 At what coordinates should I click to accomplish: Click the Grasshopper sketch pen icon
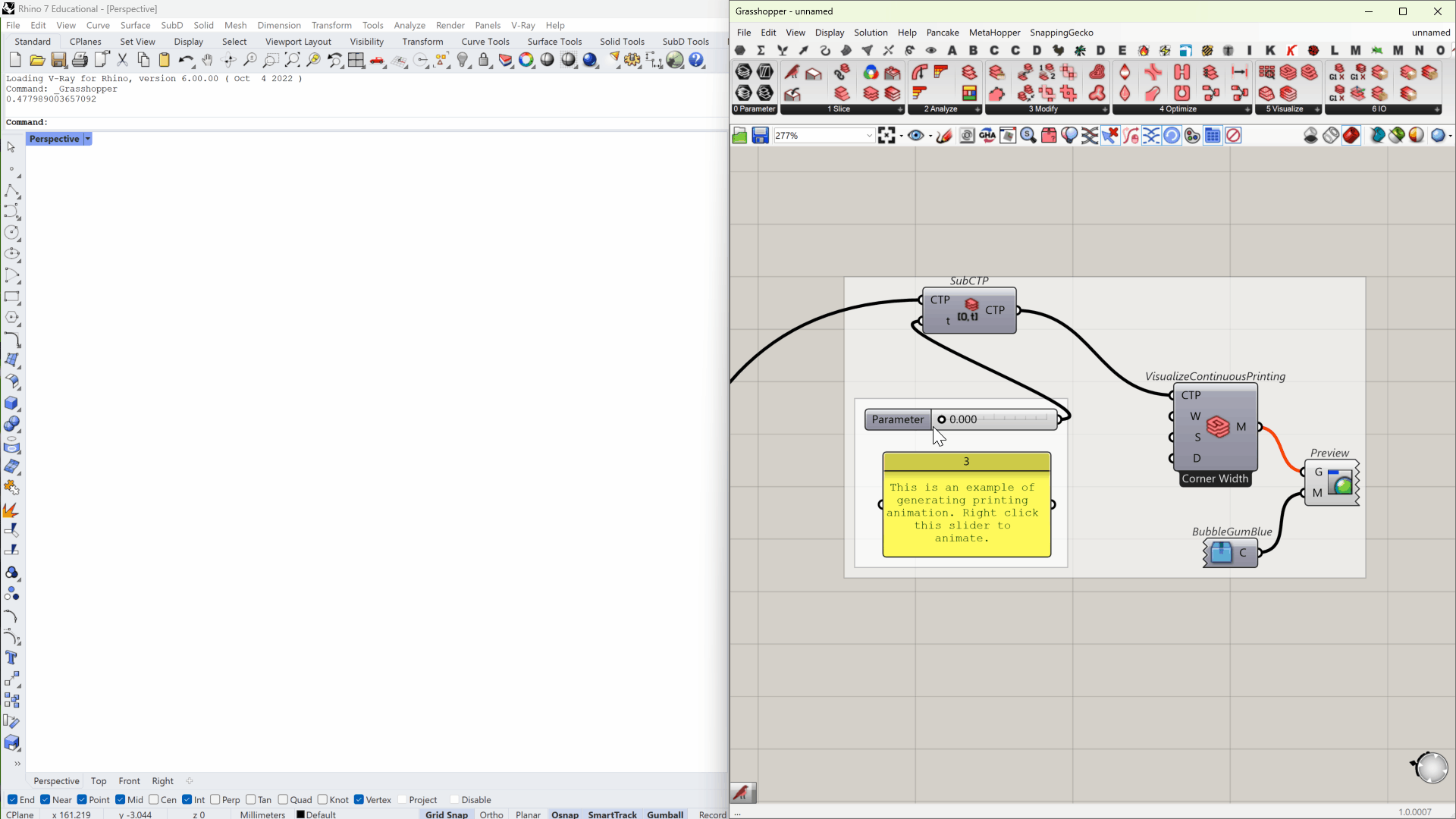(944, 136)
